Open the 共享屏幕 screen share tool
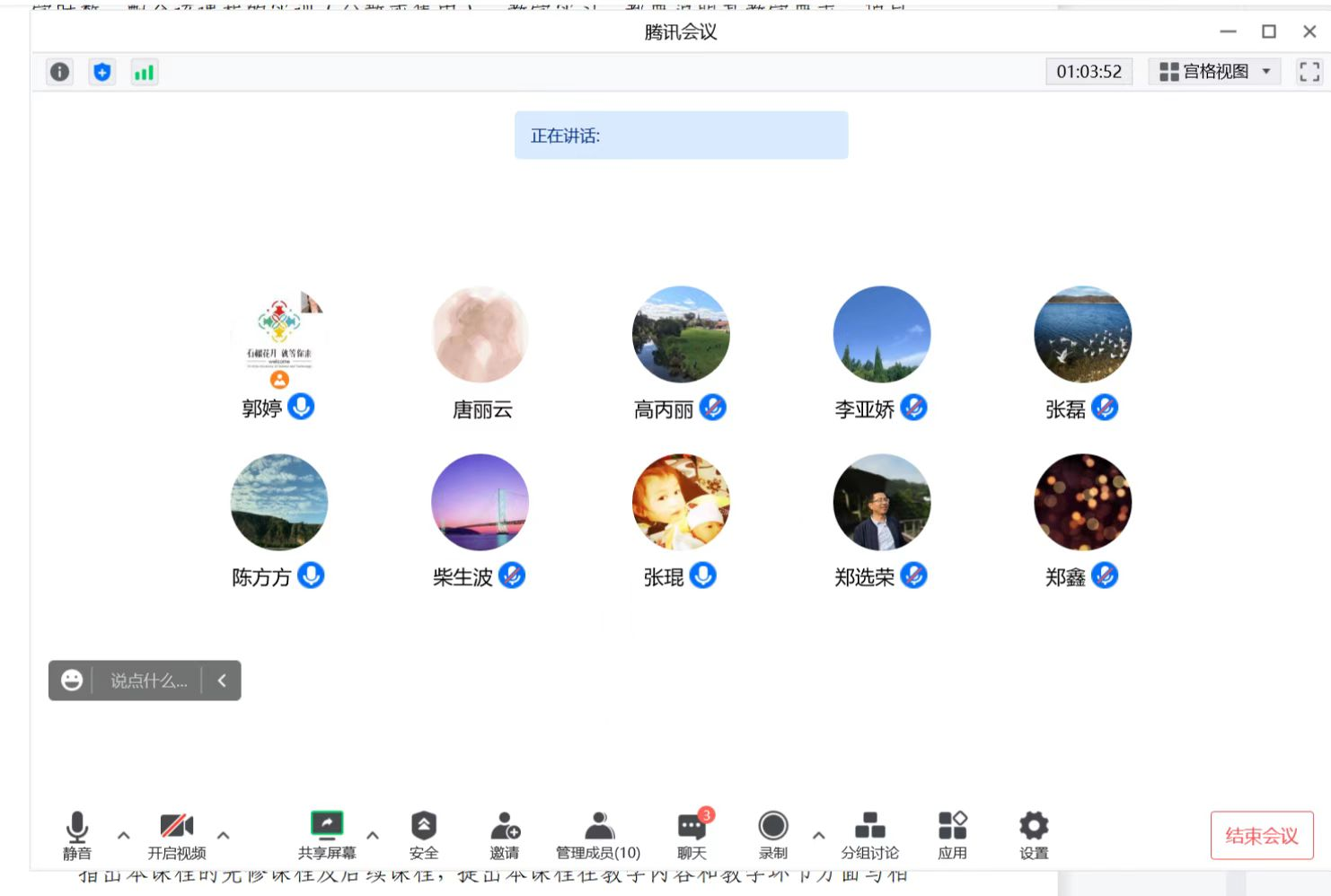This screenshot has width=1331, height=896. point(327,834)
